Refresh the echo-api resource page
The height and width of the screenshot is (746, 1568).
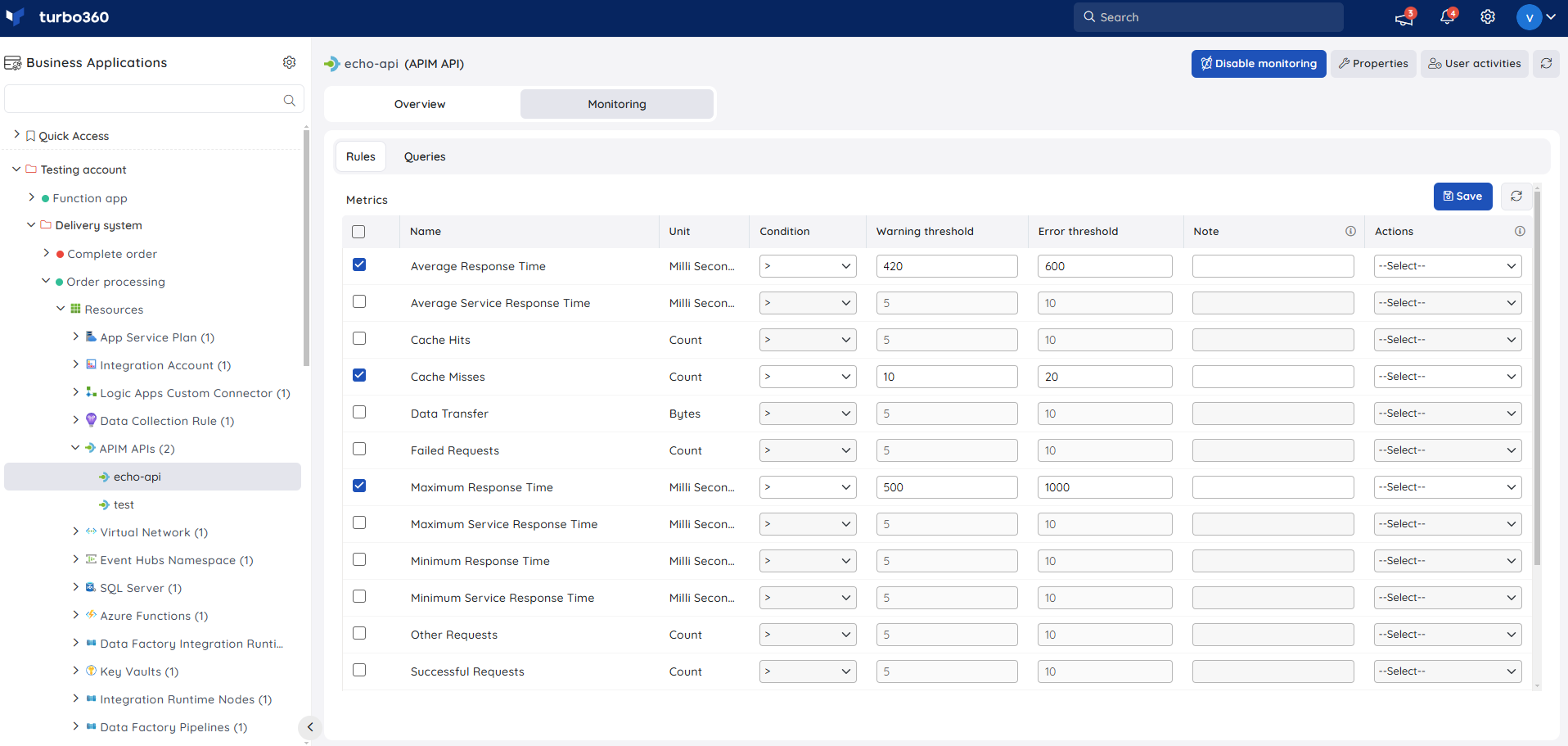tap(1546, 63)
